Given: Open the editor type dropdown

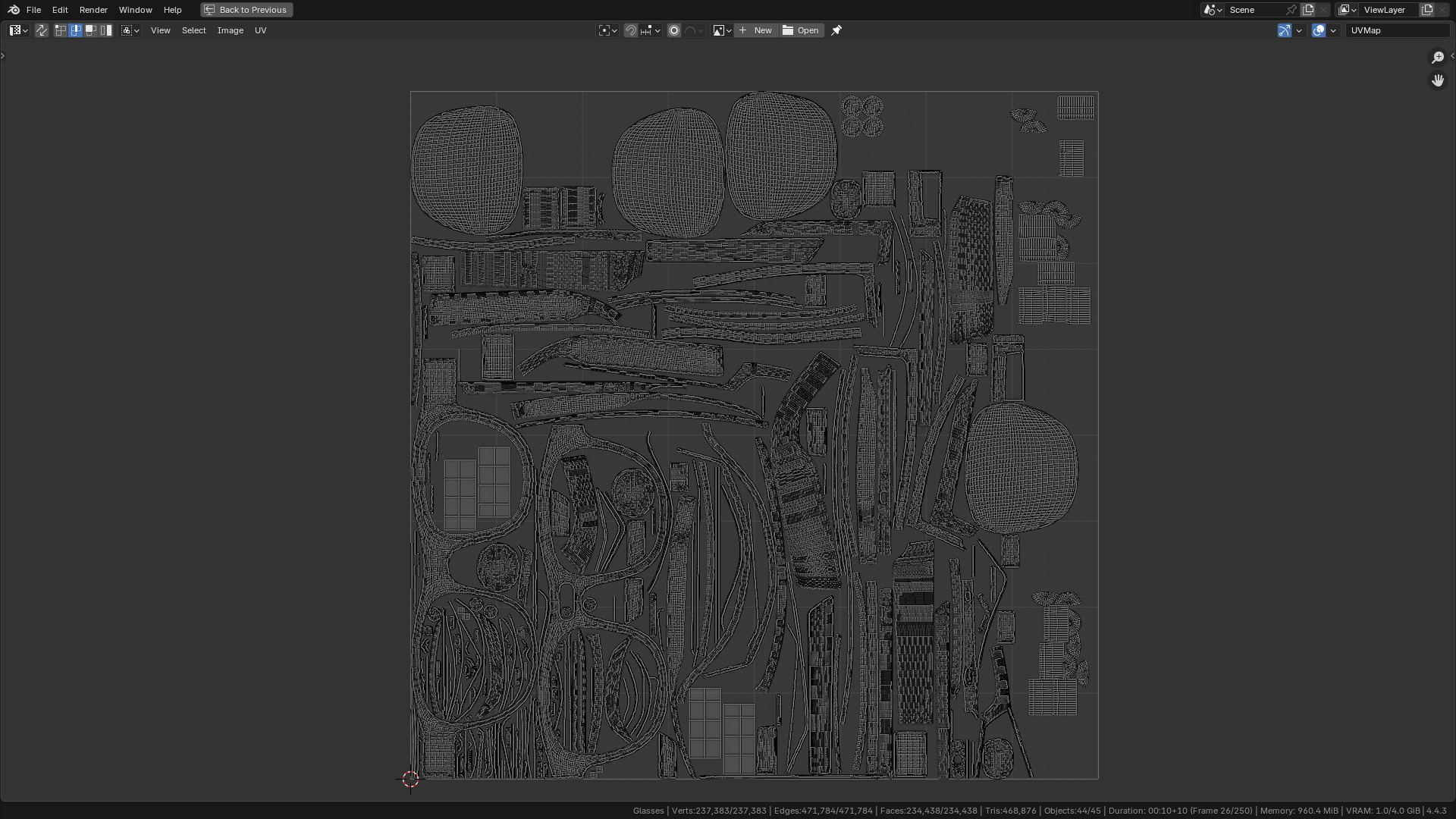Looking at the screenshot, I should point(19,30).
